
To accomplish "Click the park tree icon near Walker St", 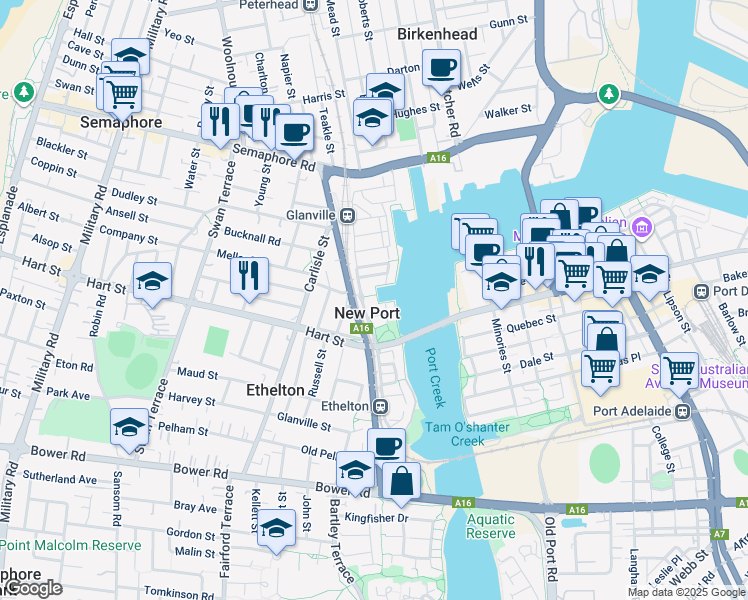I will click(x=609, y=94).
